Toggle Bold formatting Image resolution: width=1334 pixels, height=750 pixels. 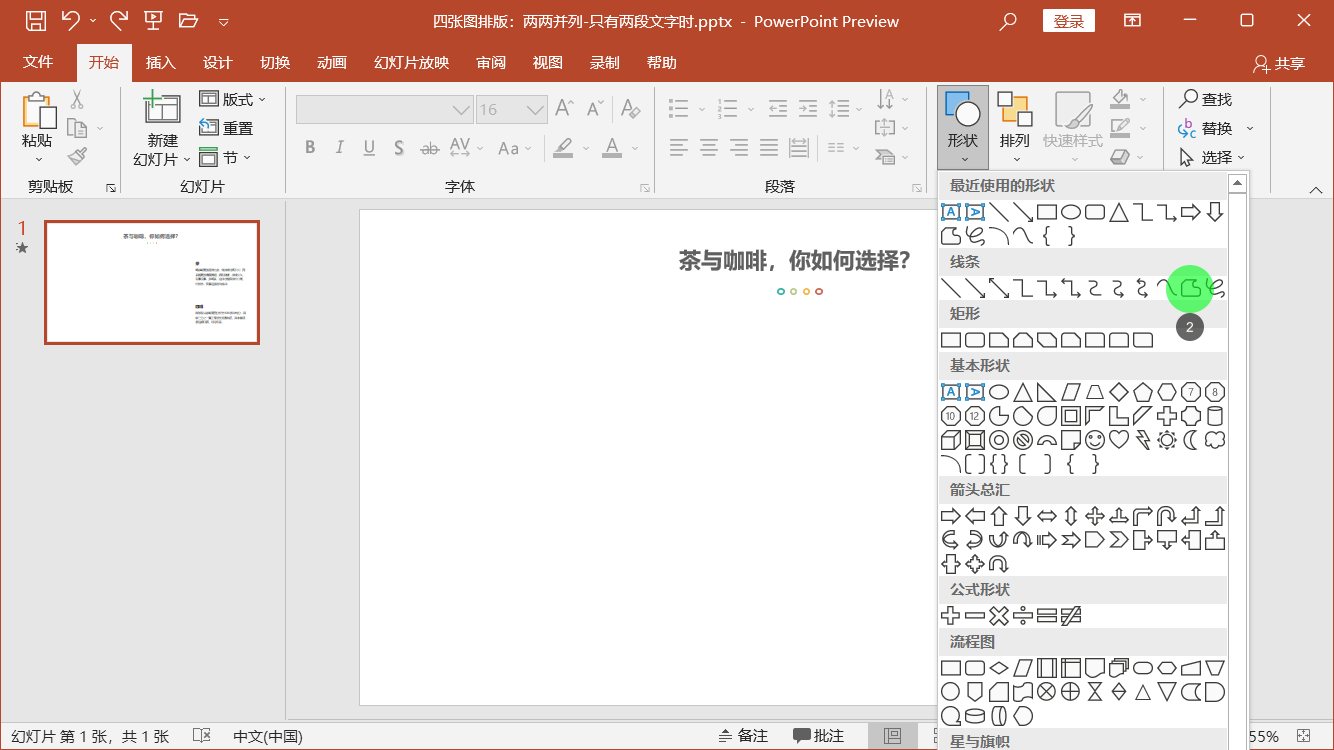pyautogui.click(x=310, y=148)
